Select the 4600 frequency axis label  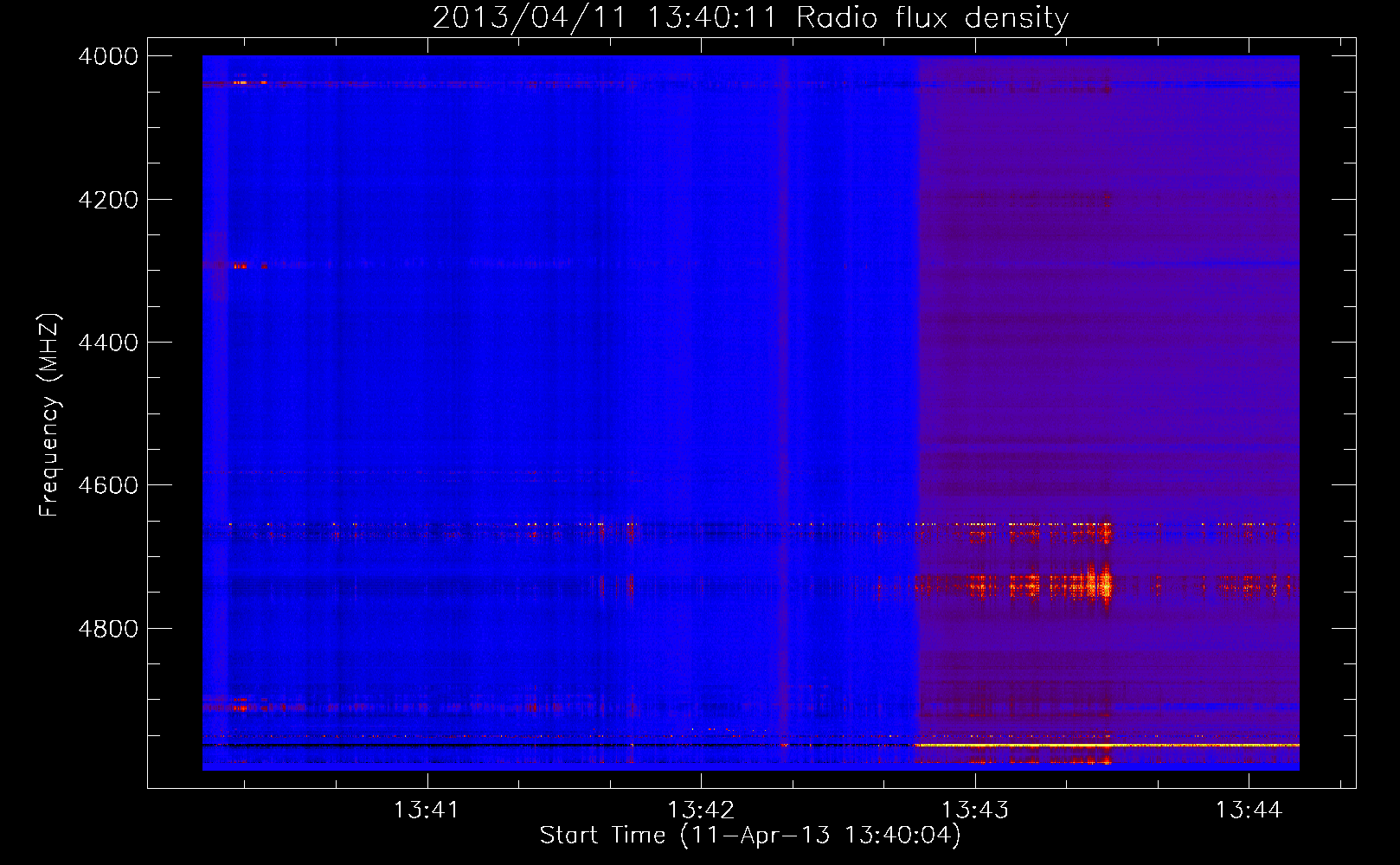pos(107,485)
